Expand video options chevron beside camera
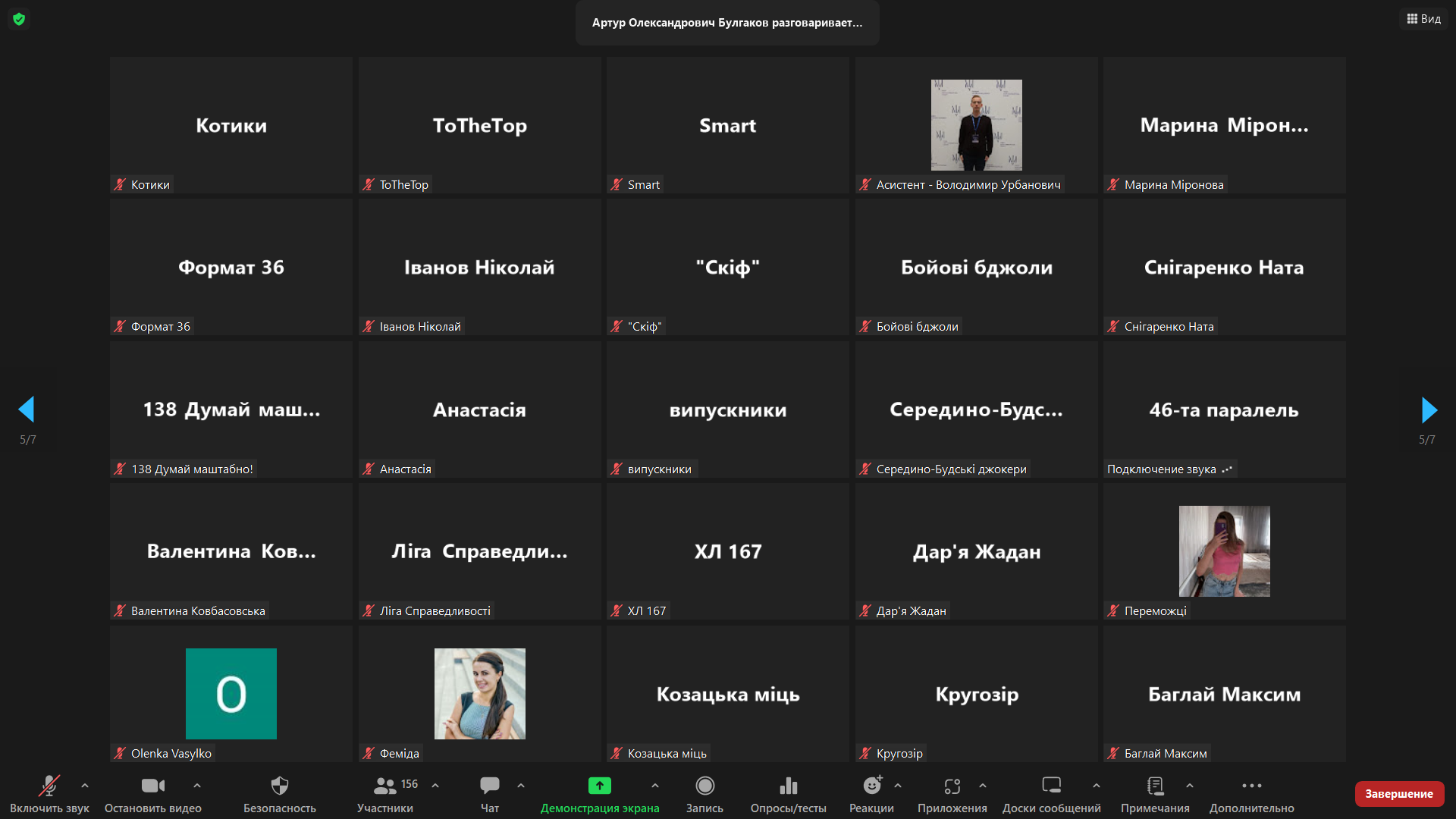 pyautogui.click(x=197, y=786)
